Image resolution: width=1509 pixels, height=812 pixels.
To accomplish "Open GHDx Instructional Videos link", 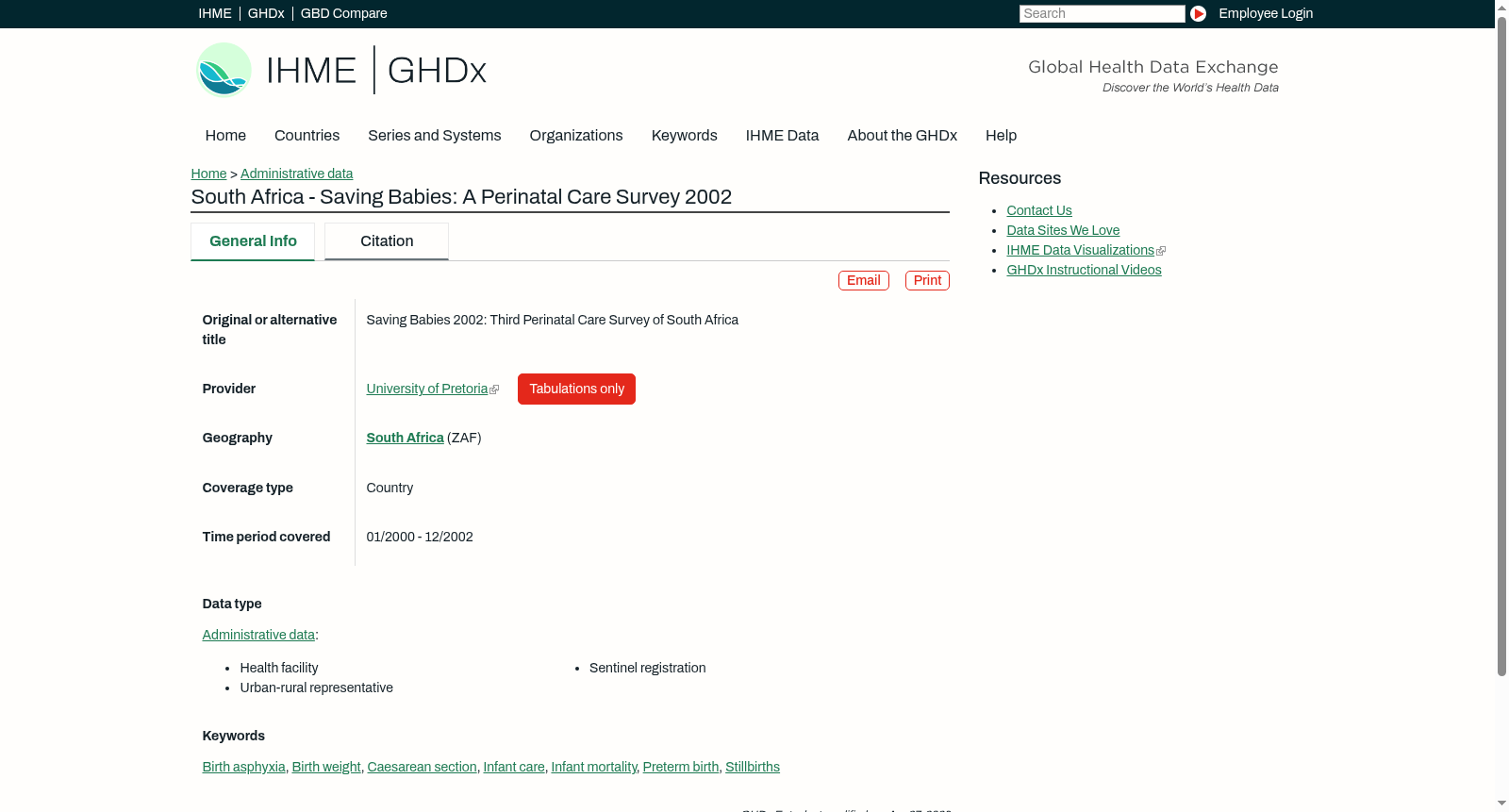I will pyautogui.click(x=1084, y=270).
